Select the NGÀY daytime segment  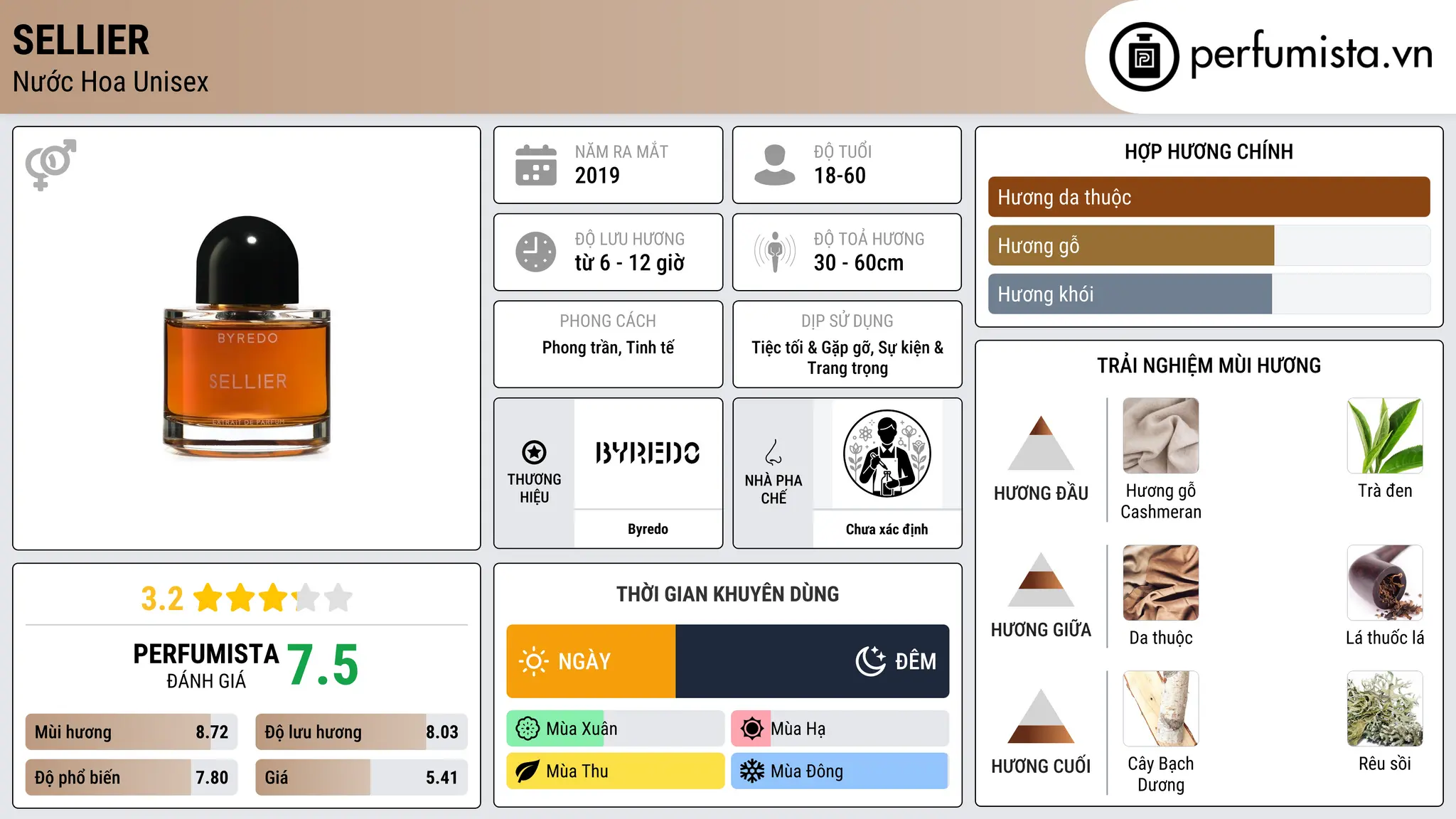[x=591, y=661]
